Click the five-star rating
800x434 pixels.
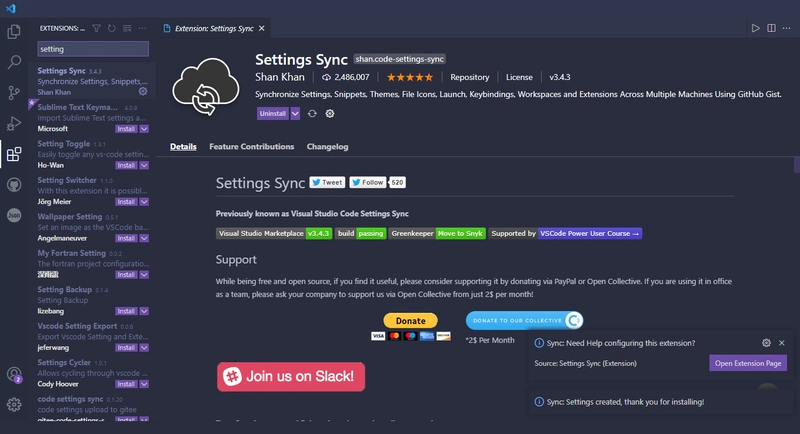point(410,78)
